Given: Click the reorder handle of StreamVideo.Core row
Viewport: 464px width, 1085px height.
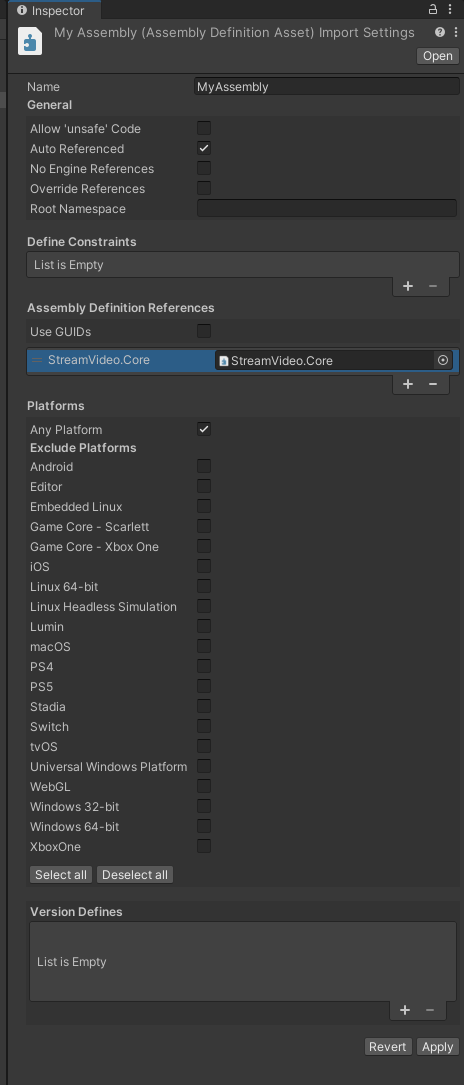Looking at the screenshot, I should click(x=37, y=361).
